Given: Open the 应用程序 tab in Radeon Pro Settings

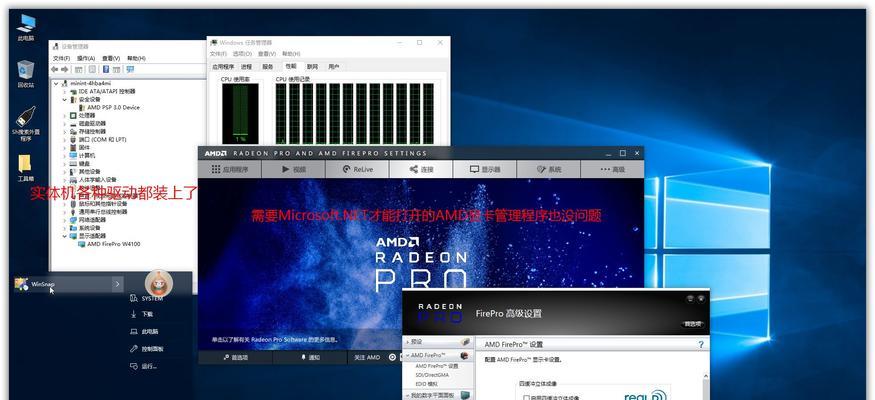Looking at the screenshot, I should [x=230, y=169].
